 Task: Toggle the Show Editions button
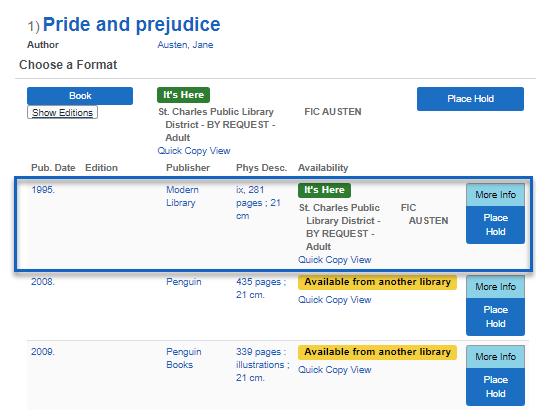point(62,113)
